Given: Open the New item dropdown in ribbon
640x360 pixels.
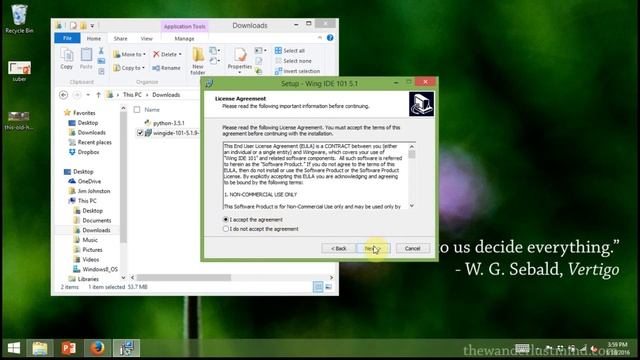Looking at the screenshot, I should tap(215, 51).
